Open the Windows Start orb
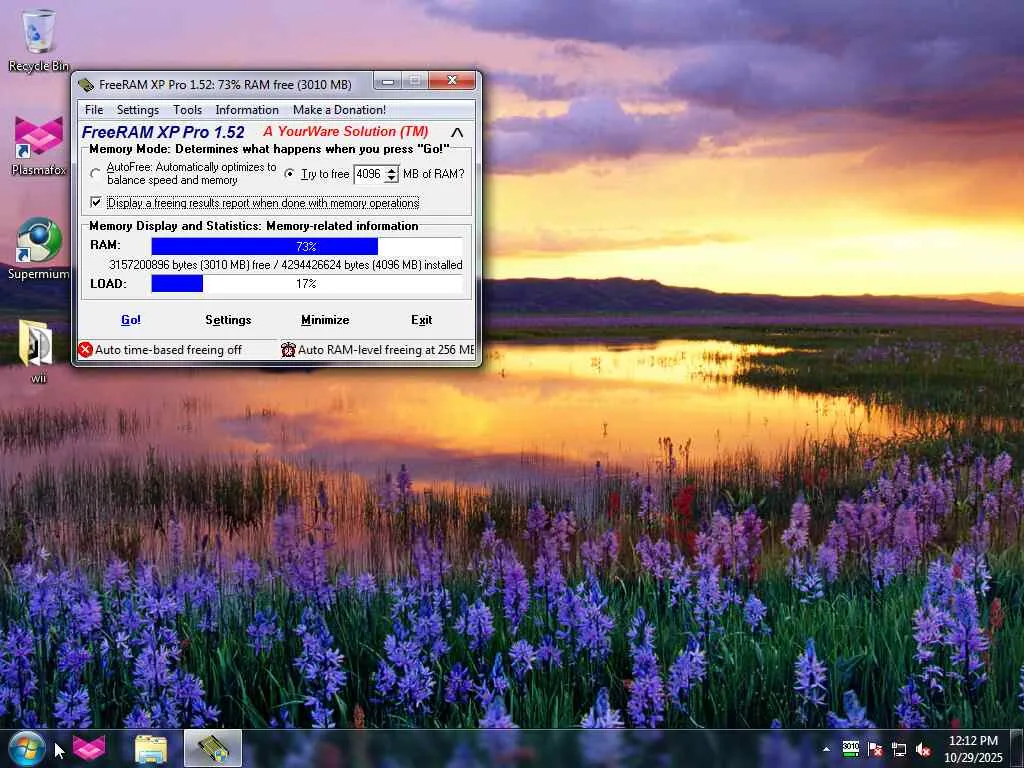 coord(27,748)
